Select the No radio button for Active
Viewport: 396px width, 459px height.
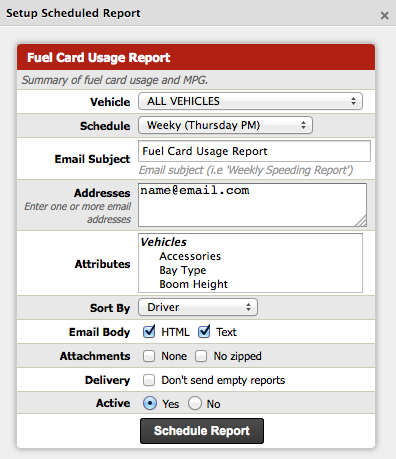[195, 403]
